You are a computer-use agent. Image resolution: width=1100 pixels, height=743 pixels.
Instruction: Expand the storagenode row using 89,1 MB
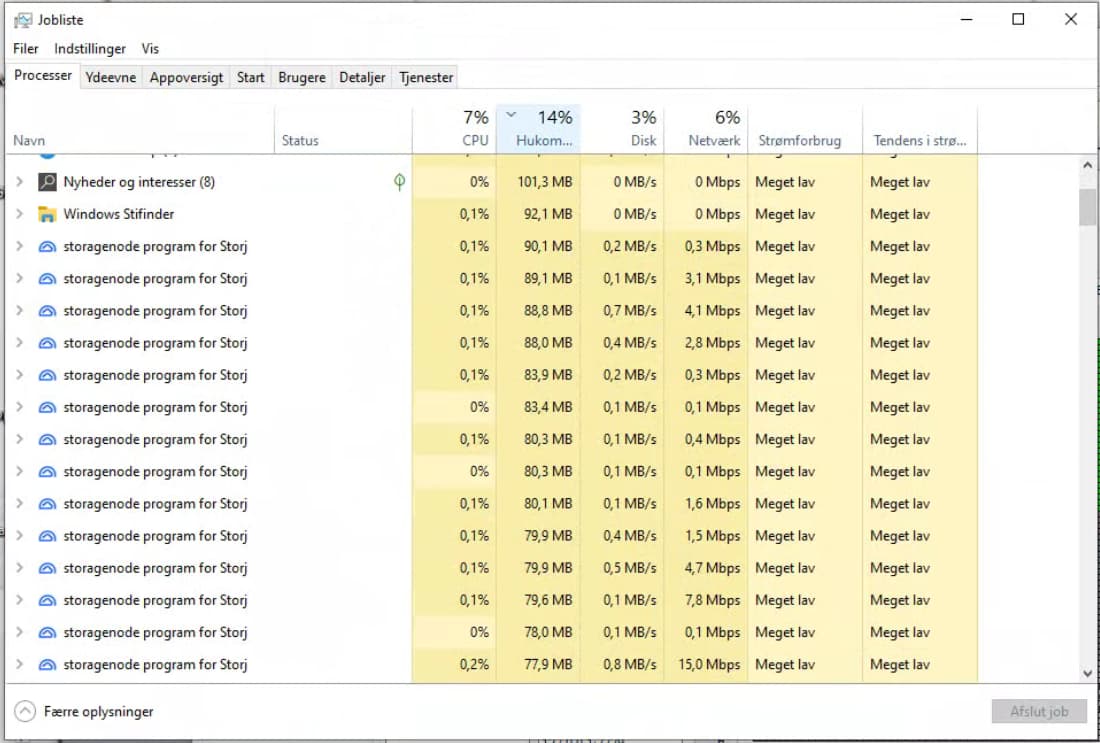(x=19, y=279)
